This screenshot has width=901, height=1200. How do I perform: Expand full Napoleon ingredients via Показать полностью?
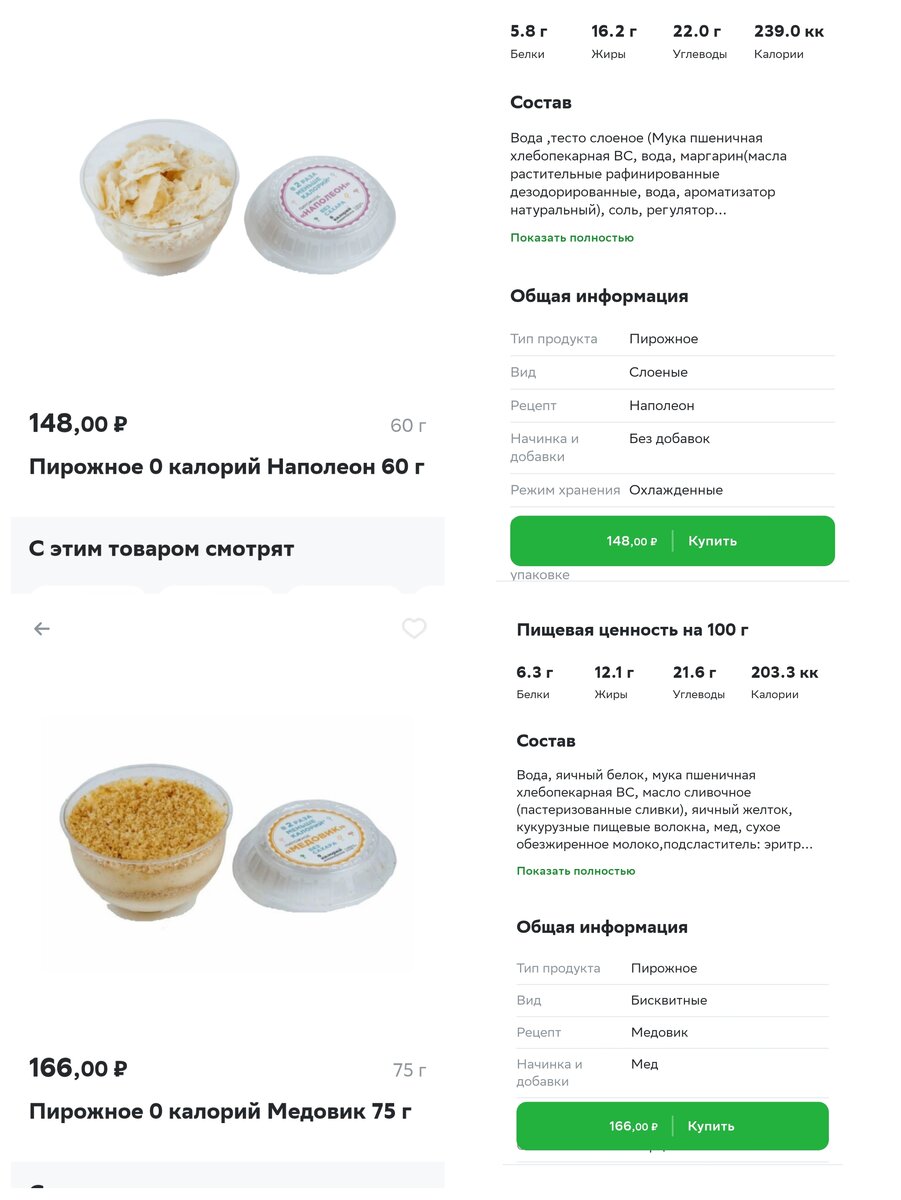point(572,238)
